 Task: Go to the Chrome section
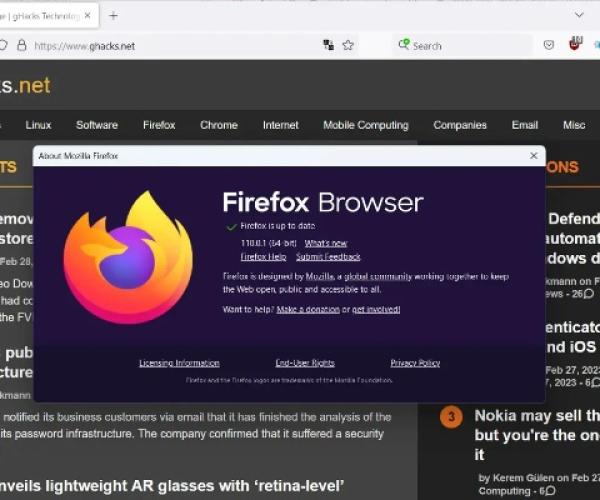click(x=218, y=125)
